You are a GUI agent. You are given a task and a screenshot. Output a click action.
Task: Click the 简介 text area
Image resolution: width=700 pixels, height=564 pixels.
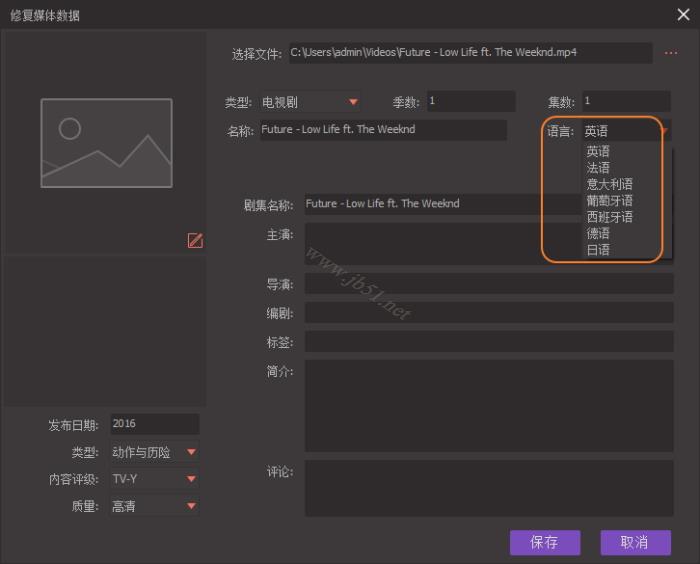pos(489,406)
